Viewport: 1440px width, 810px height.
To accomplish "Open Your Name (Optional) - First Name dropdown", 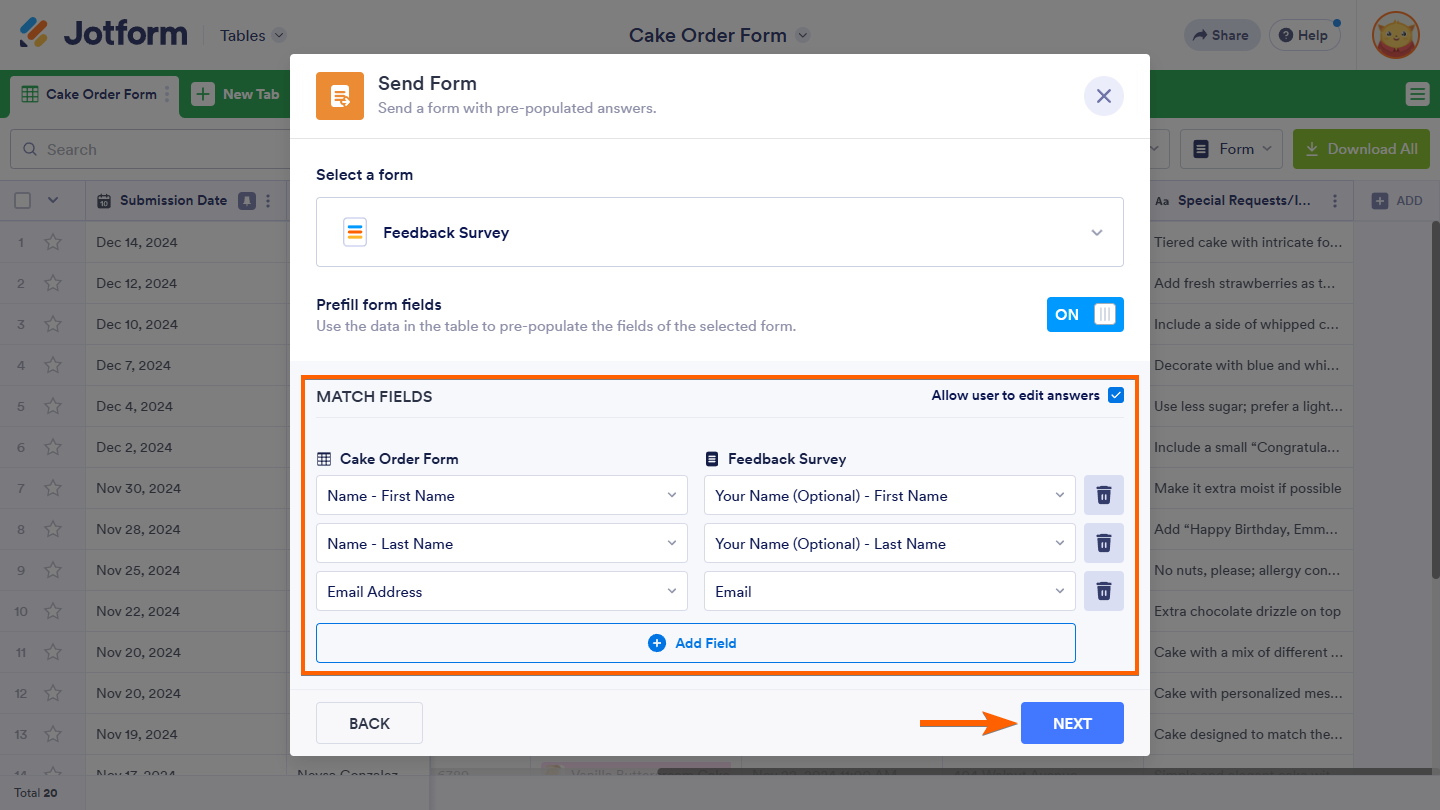I will pyautogui.click(x=889, y=495).
